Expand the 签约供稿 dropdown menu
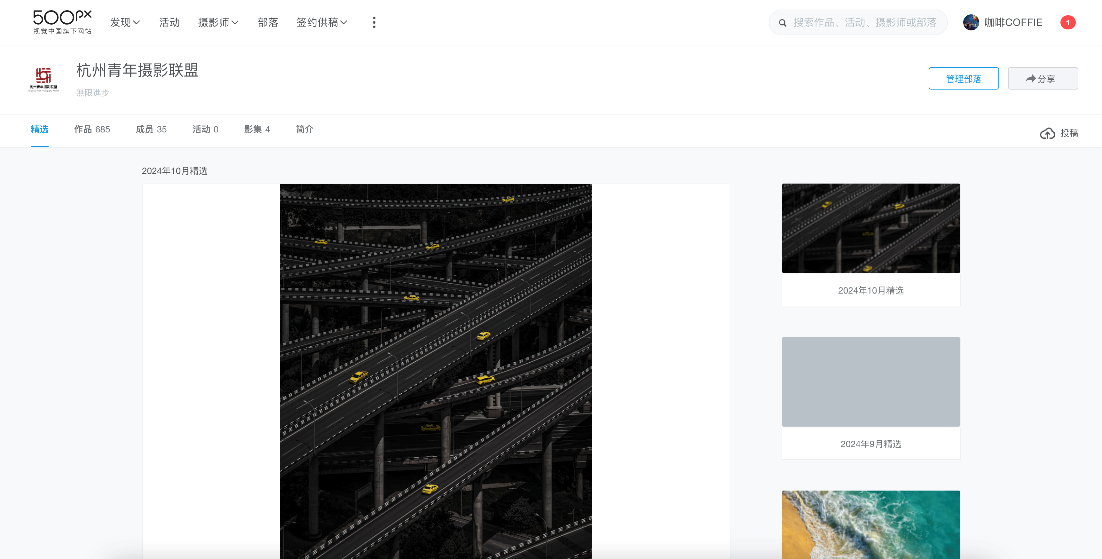Viewport: 1102px width, 559px height. tap(322, 23)
